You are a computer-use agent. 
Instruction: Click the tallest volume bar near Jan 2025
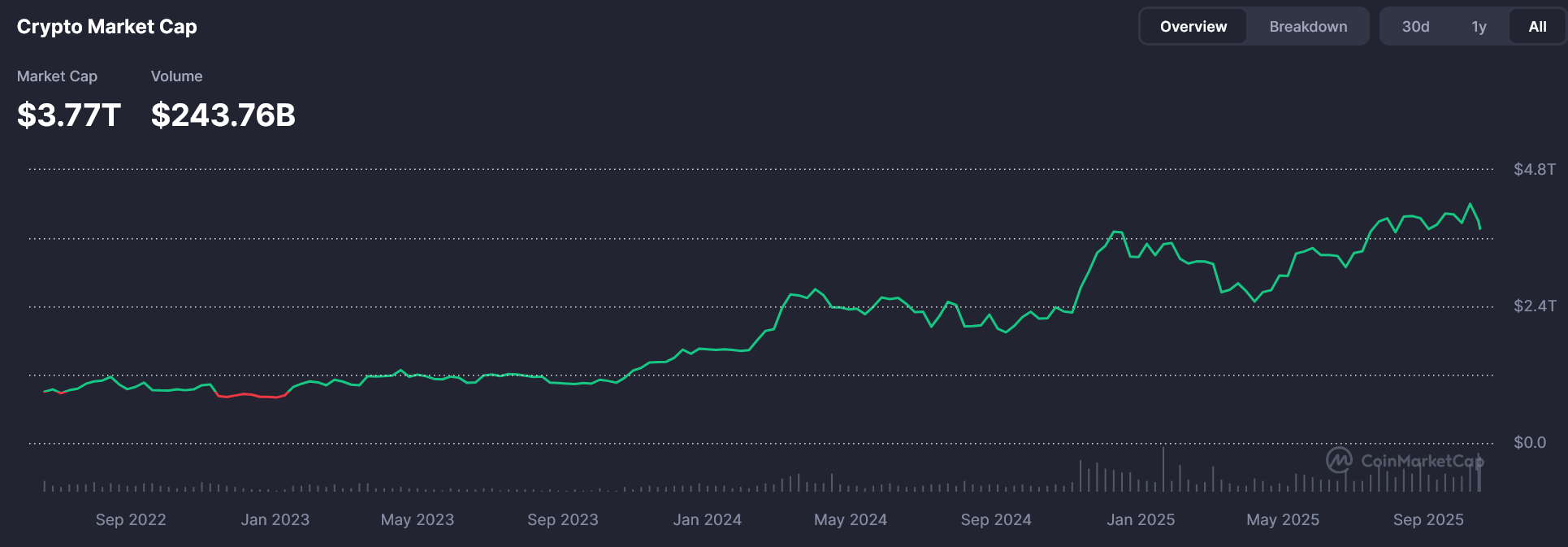pos(1163,470)
